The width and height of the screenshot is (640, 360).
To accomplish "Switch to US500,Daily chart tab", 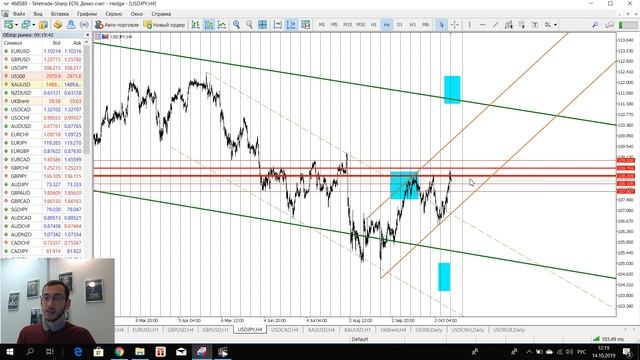I will (x=429, y=330).
